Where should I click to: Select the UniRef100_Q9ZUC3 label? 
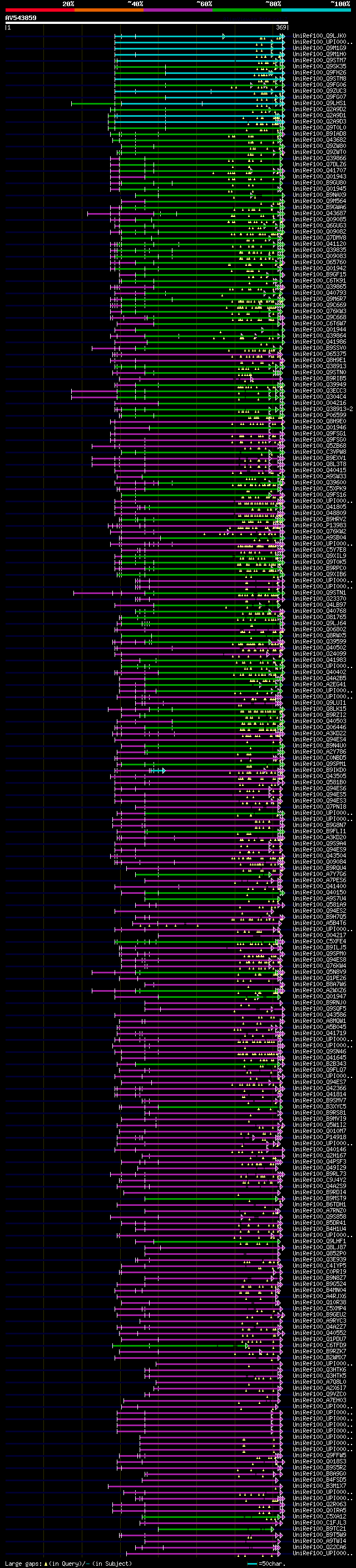(319, 91)
